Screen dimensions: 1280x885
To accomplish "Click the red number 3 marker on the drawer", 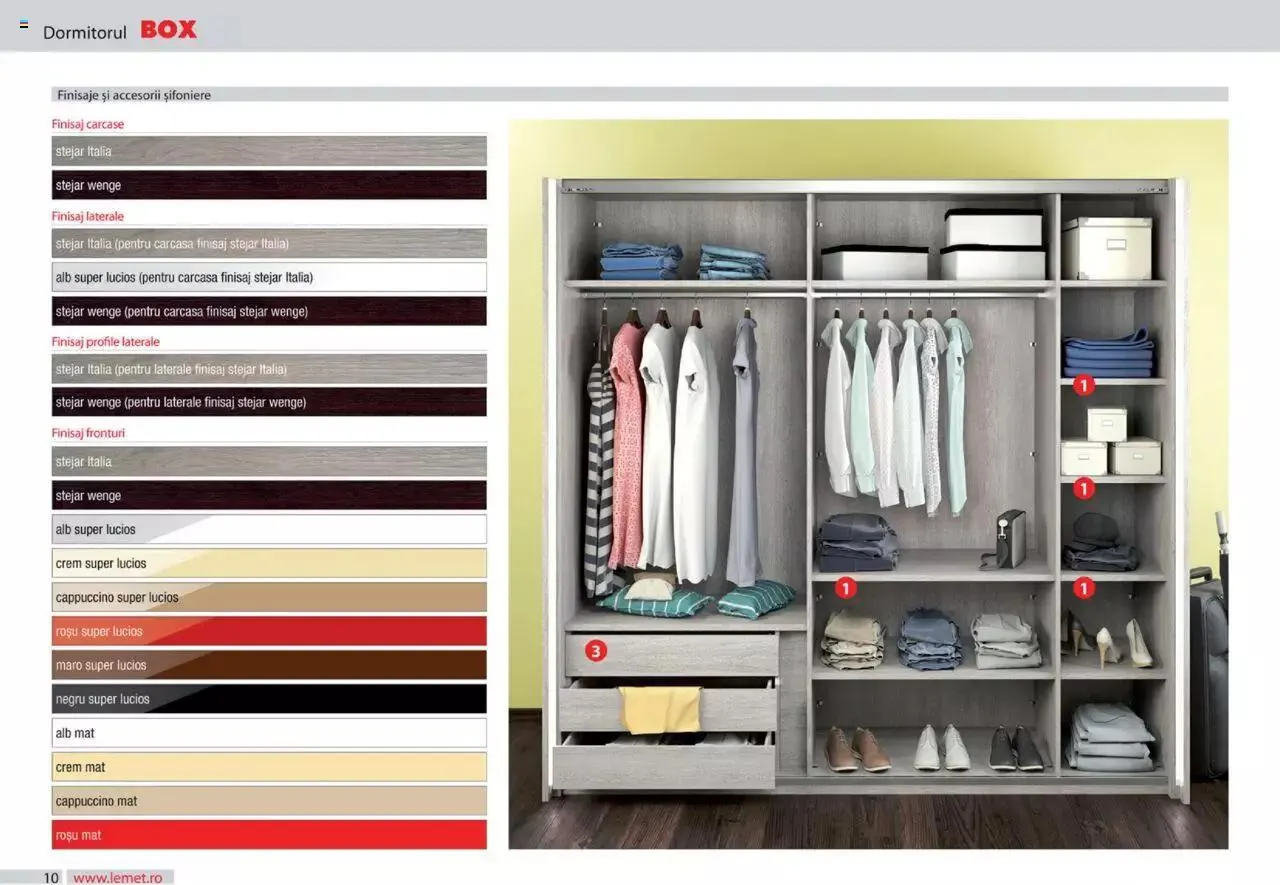I will [x=595, y=652].
